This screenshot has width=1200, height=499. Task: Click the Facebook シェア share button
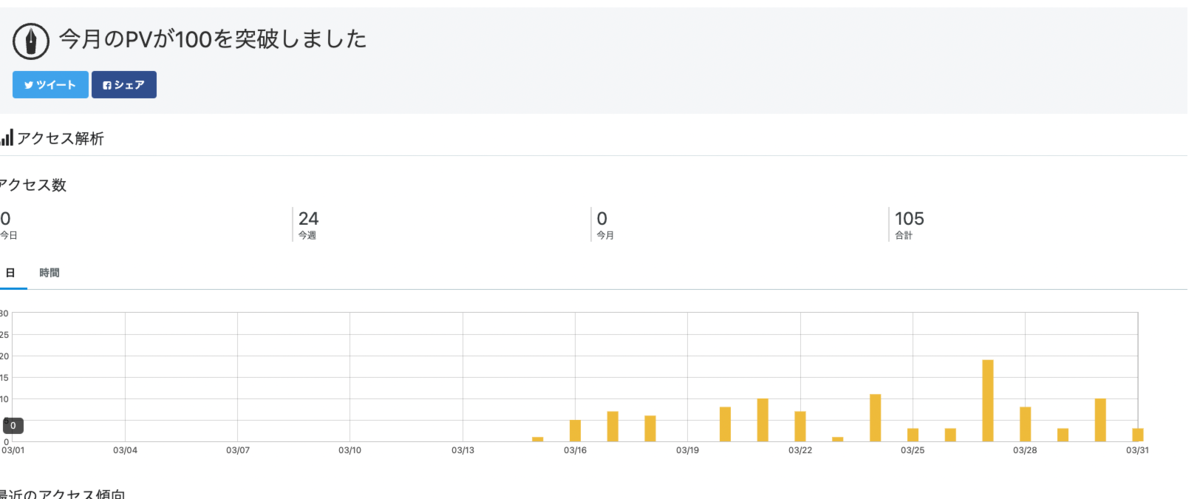[124, 85]
